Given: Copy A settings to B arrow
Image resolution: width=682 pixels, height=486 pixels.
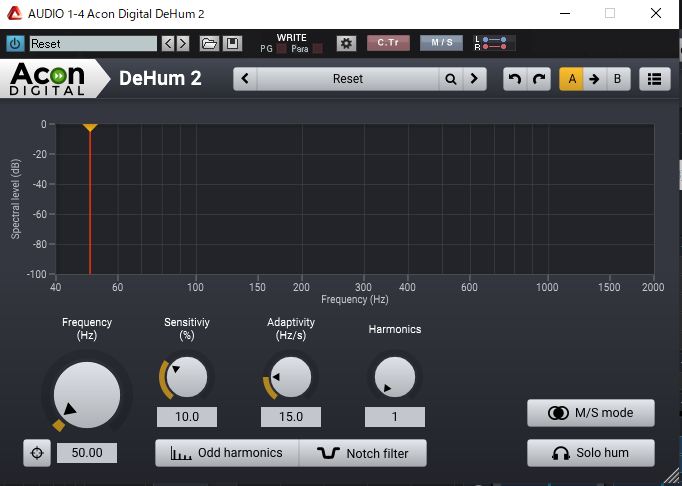Looking at the screenshot, I should coord(594,79).
